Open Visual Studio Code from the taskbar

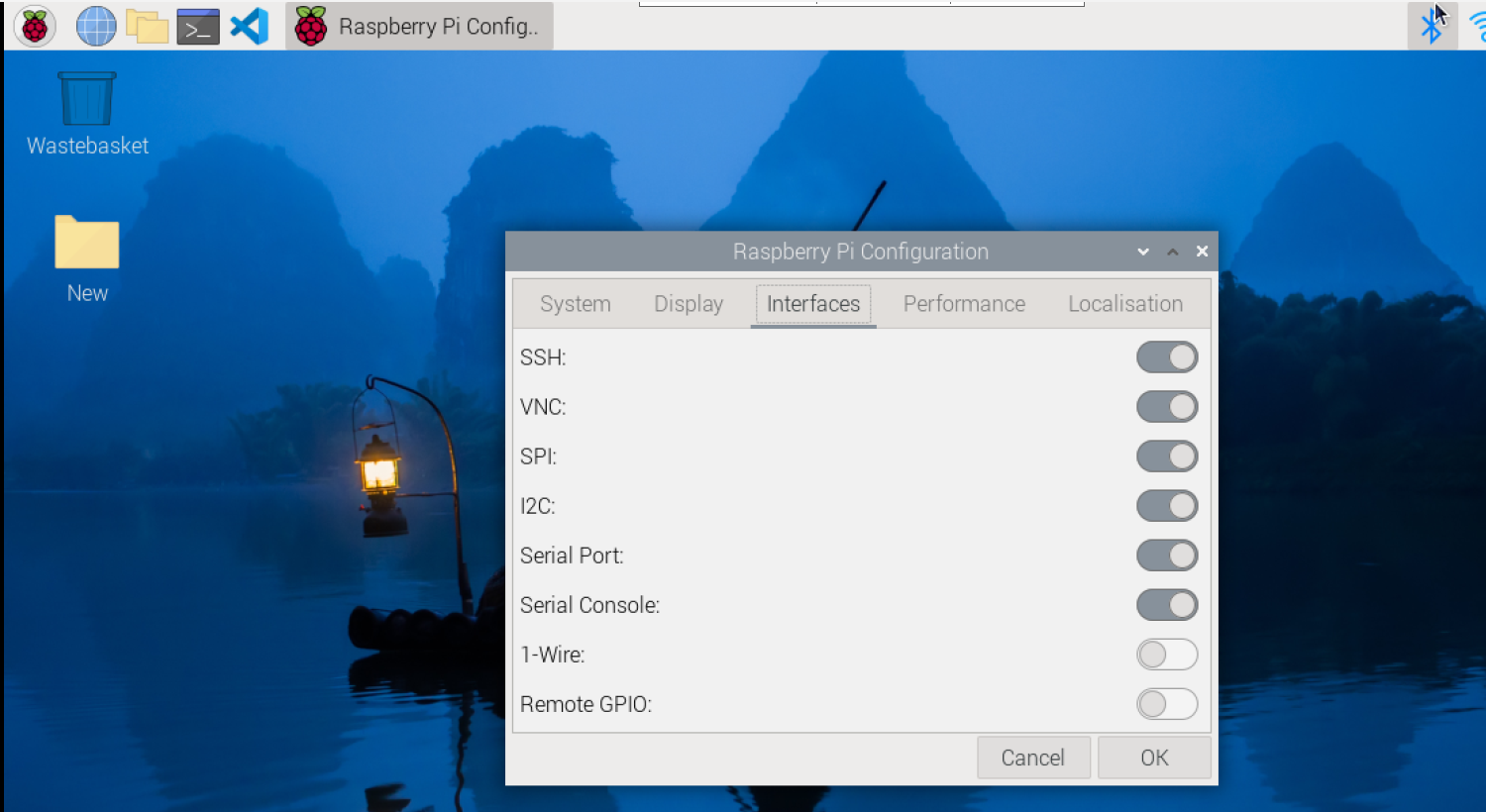pyautogui.click(x=248, y=26)
